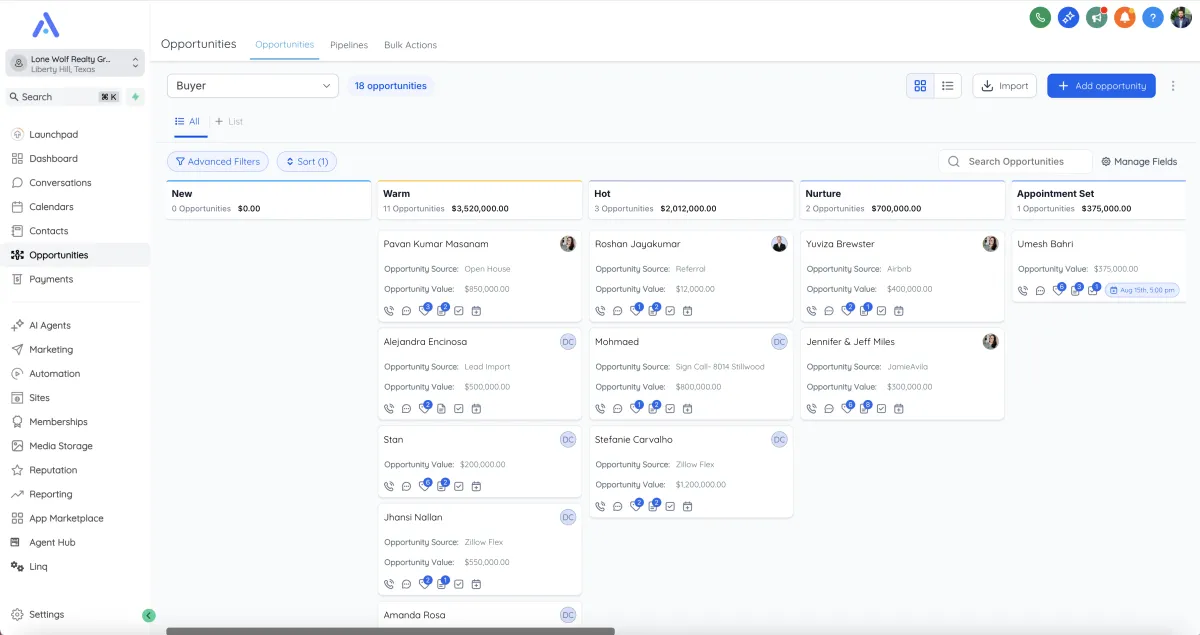Viewport: 1200px width, 635px height.
Task: Switch to list view layout
Action: [x=947, y=86]
